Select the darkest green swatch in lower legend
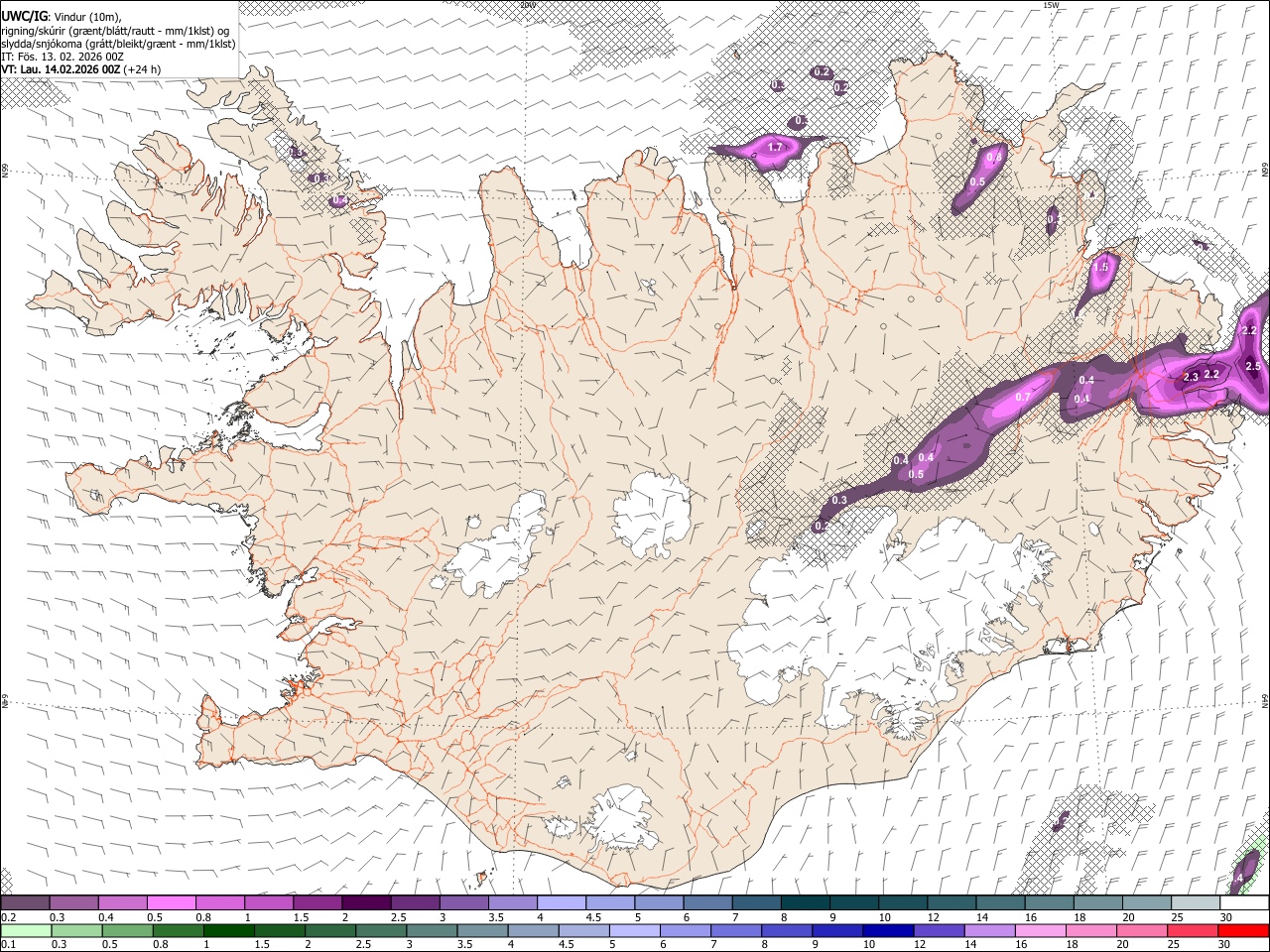Image resolution: width=1270 pixels, height=952 pixels. (228, 930)
